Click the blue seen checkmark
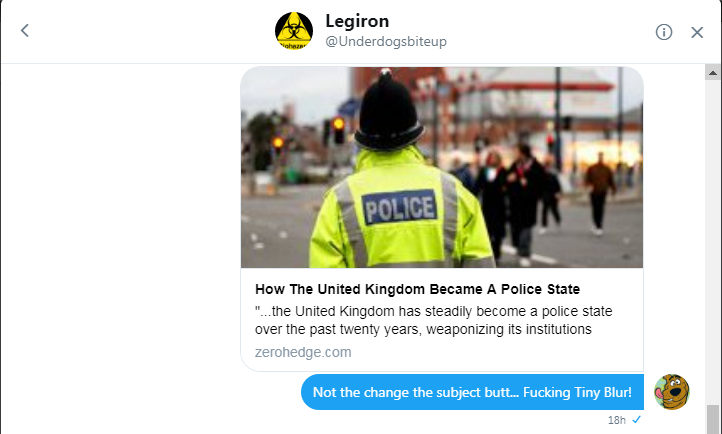 (637, 420)
